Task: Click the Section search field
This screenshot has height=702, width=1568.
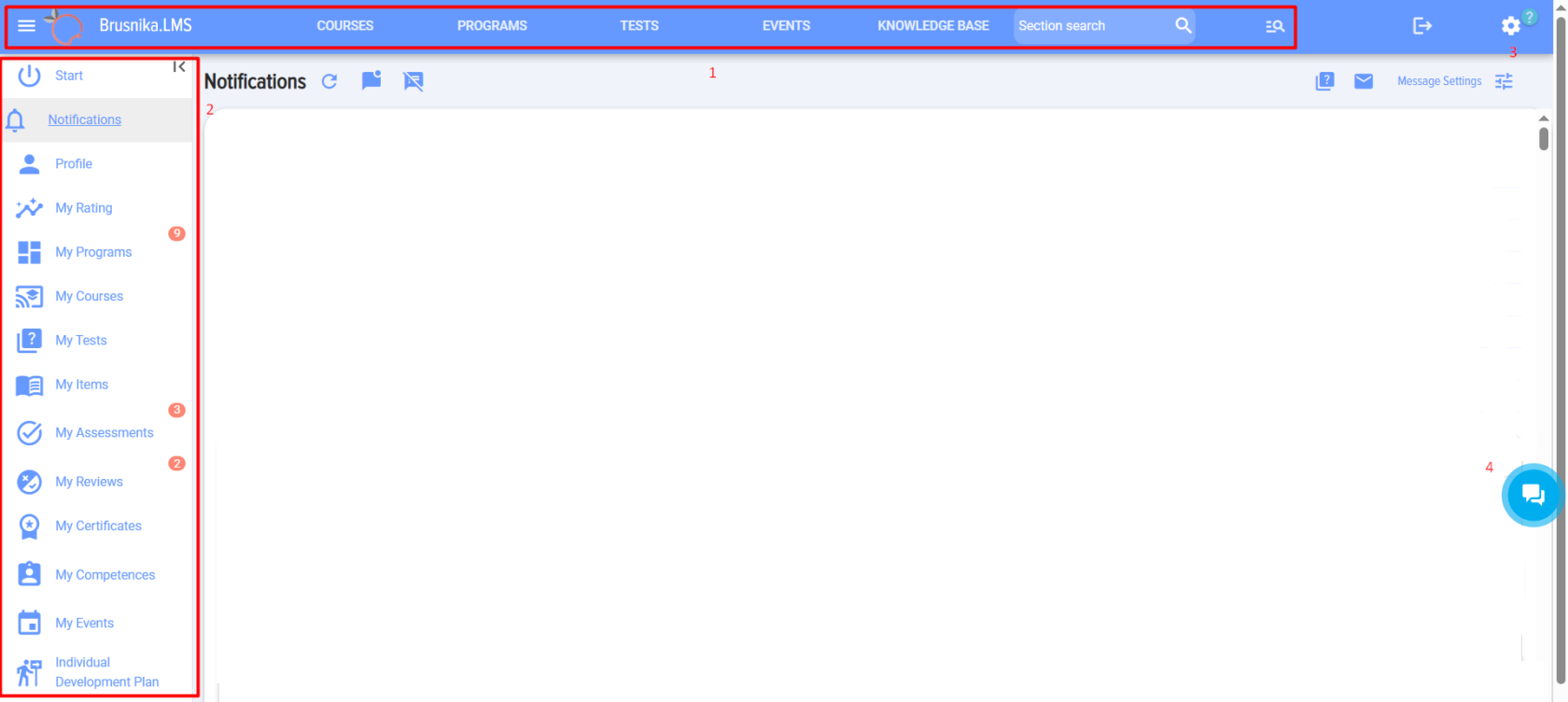Action: 1087,26
